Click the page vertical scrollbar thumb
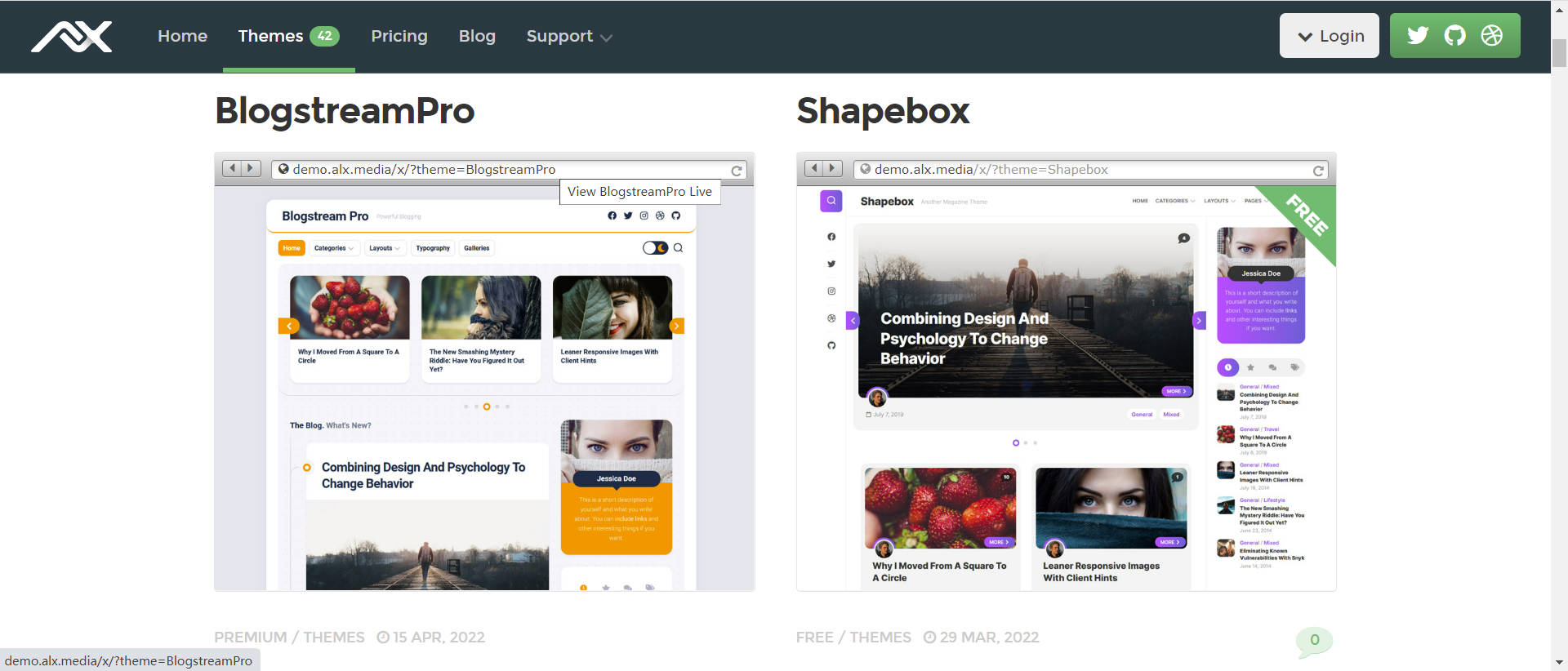The height and width of the screenshot is (671, 1568). click(x=1559, y=53)
